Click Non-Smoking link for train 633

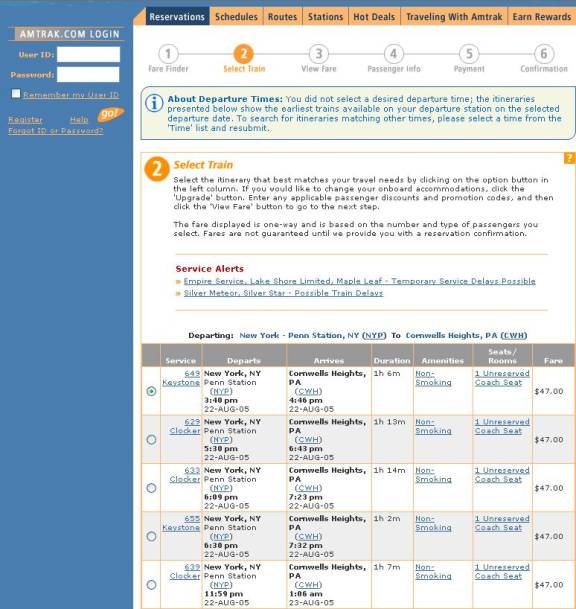[433, 475]
